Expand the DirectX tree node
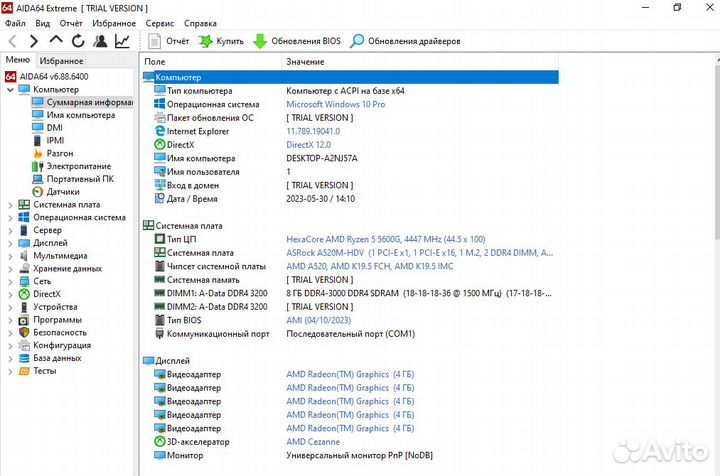This screenshot has height=476, width=720. (x=10, y=294)
